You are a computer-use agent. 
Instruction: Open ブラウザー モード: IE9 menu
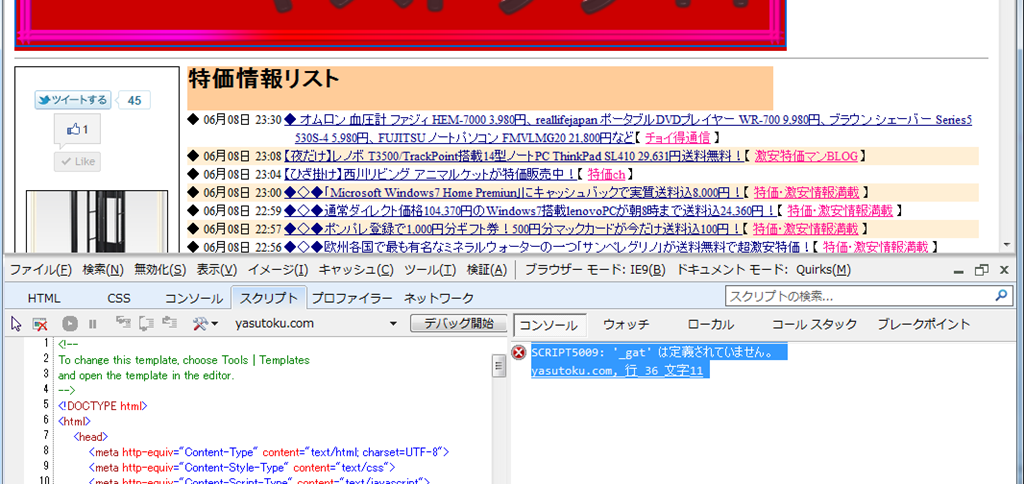pyautogui.click(x=596, y=270)
